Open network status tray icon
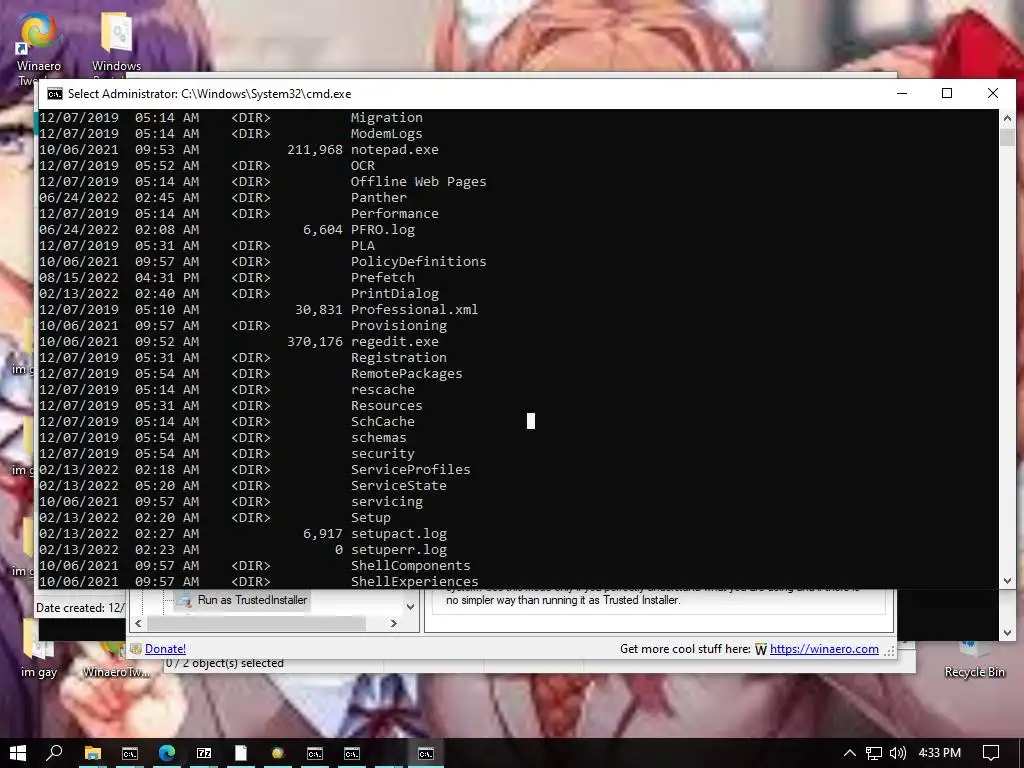This screenshot has width=1024, height=768. coord(874,753)
